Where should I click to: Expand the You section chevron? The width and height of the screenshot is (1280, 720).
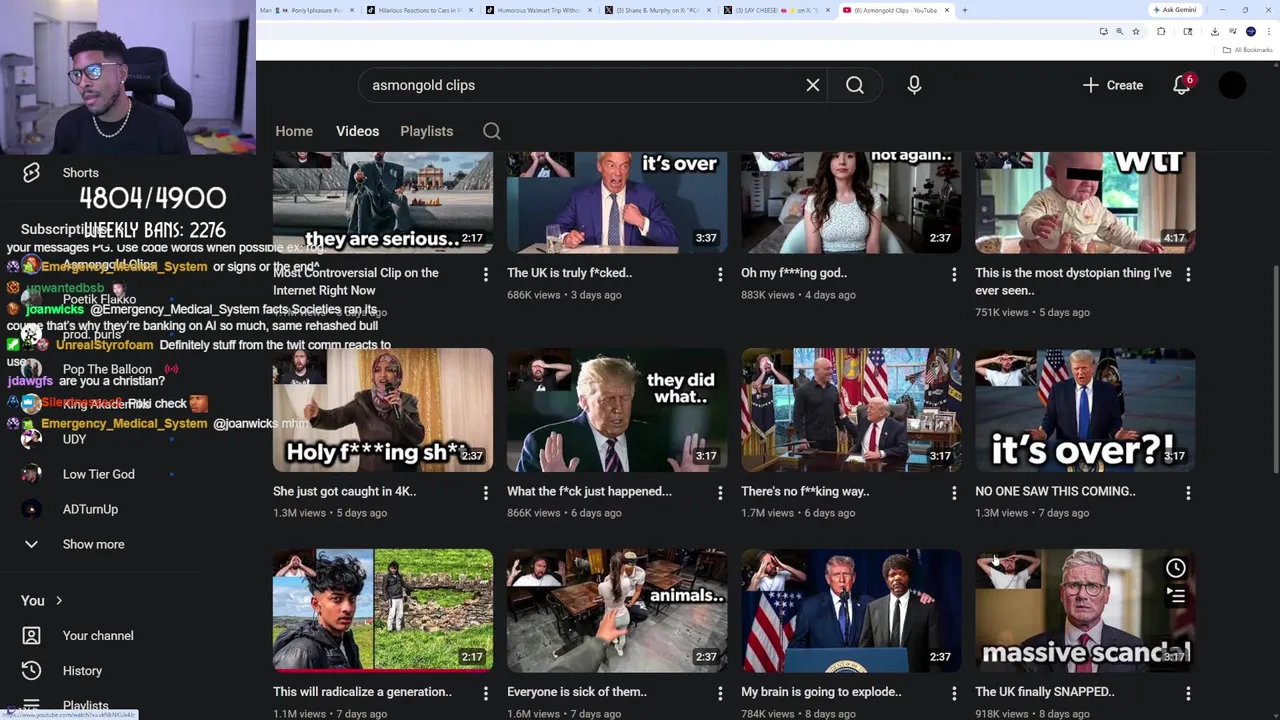pos(59,601)
